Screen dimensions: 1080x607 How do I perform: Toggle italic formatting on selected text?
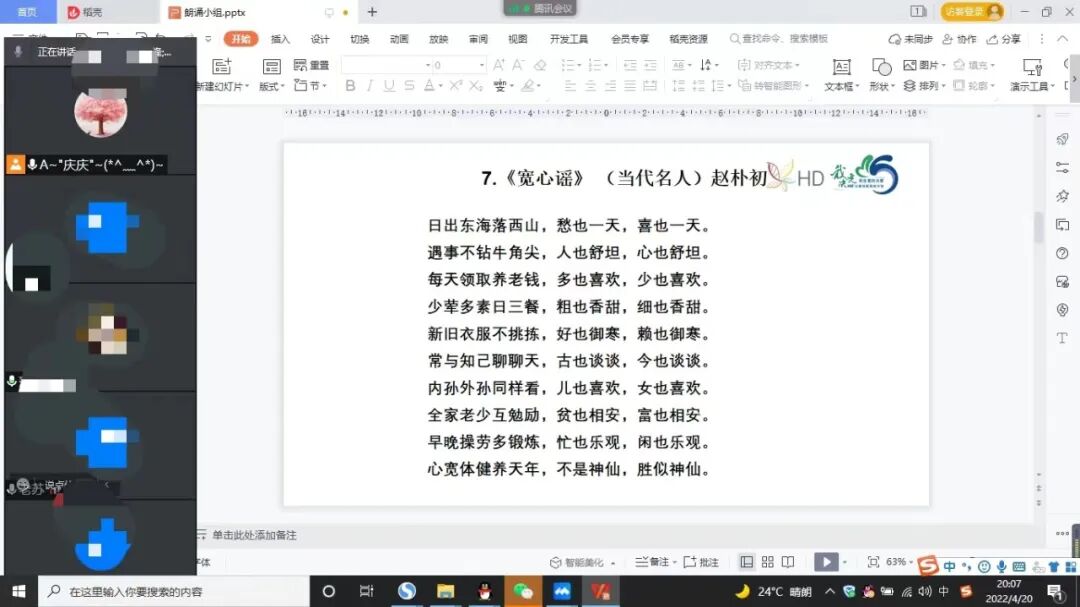368,86
